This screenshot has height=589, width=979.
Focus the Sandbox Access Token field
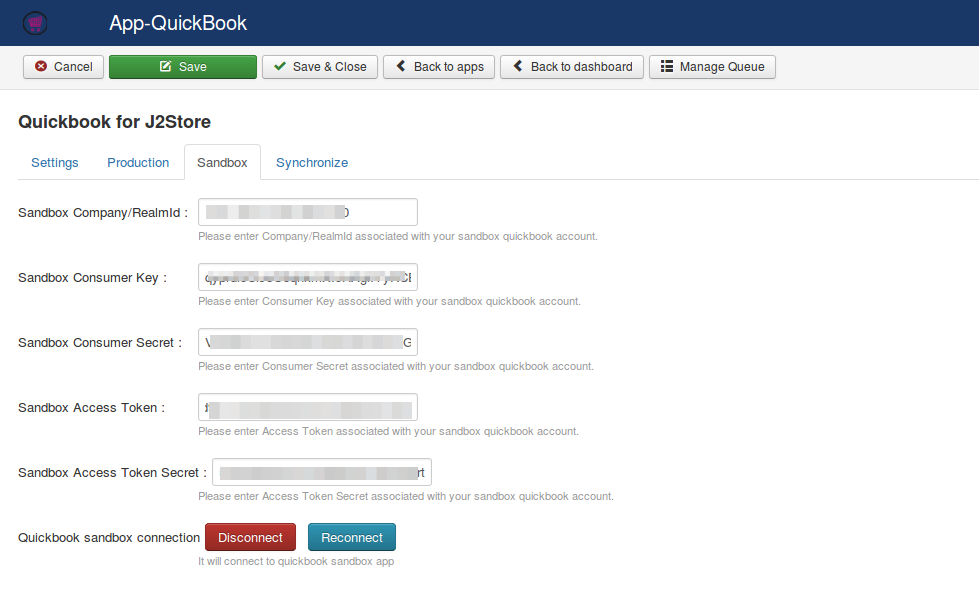click(x=308, y=407)
